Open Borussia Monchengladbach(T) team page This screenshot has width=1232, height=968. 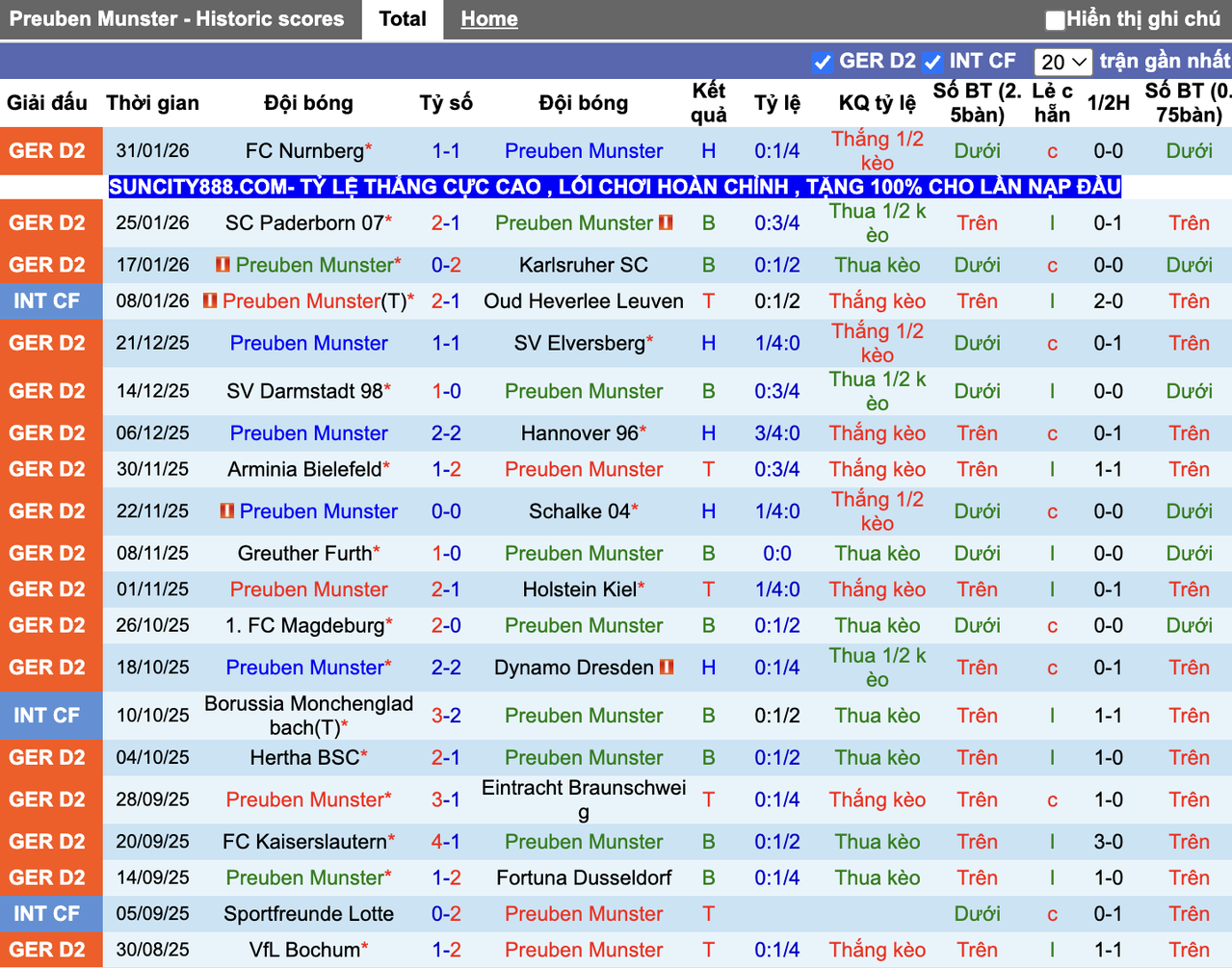(308, 716)
